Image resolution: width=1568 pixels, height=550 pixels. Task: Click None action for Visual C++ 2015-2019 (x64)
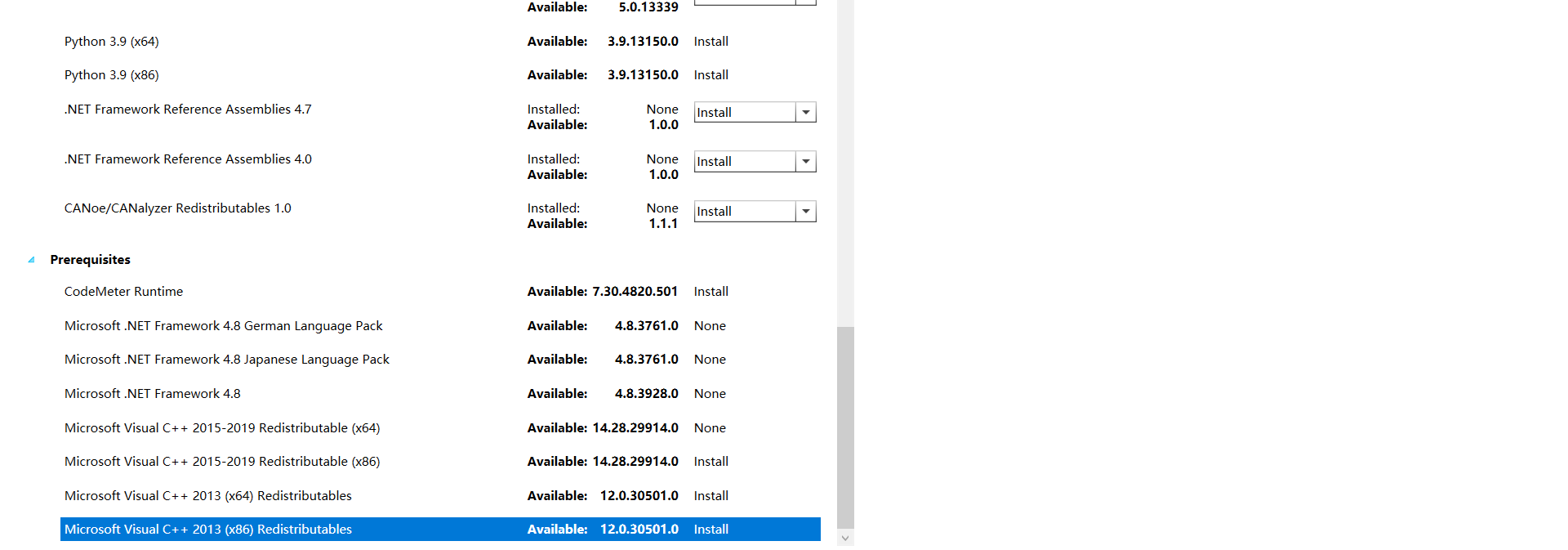pyautogui.click(x=710, y=428)
